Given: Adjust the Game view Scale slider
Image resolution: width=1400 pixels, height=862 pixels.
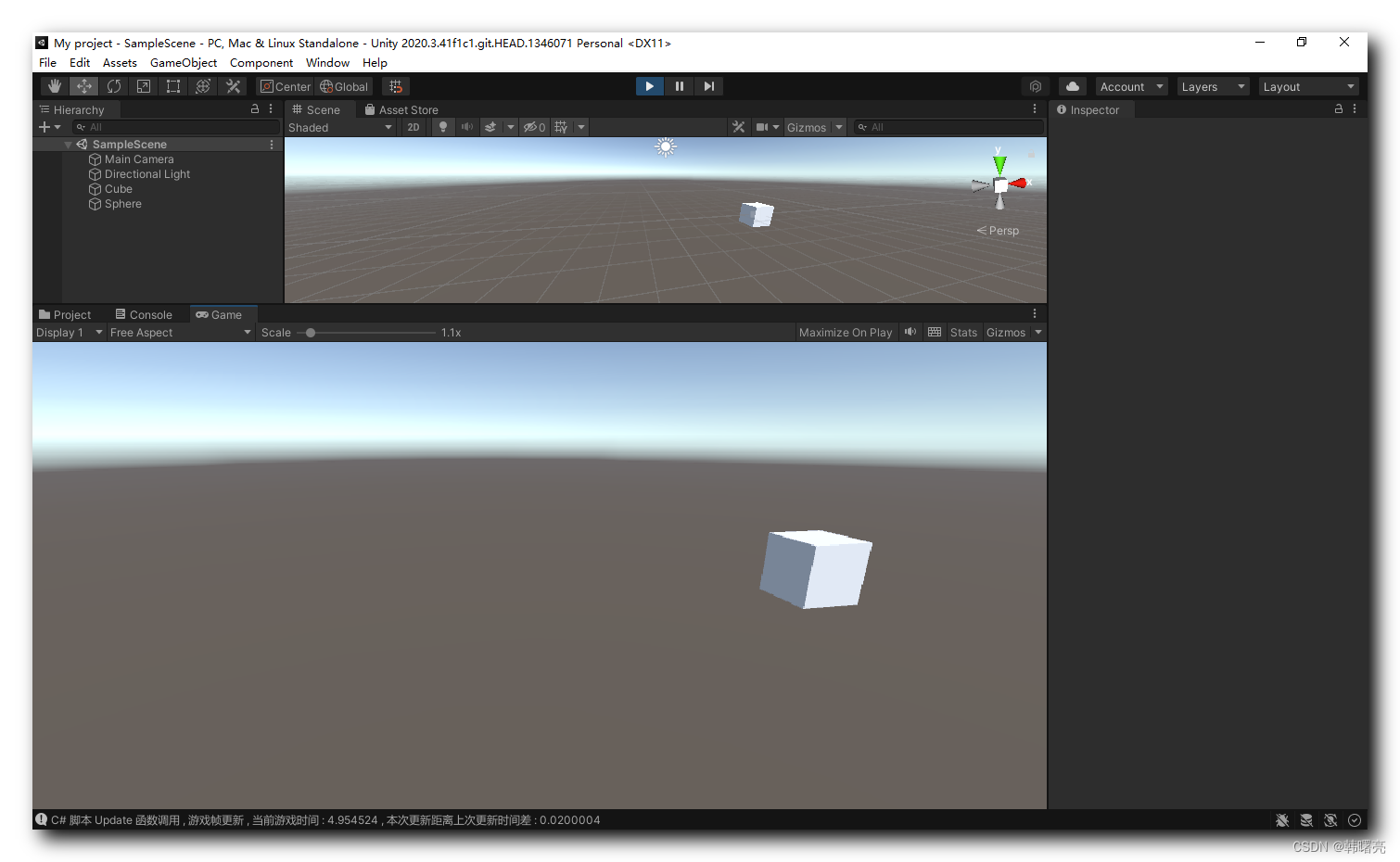Looking at the screenshot, I should point(310,332).
